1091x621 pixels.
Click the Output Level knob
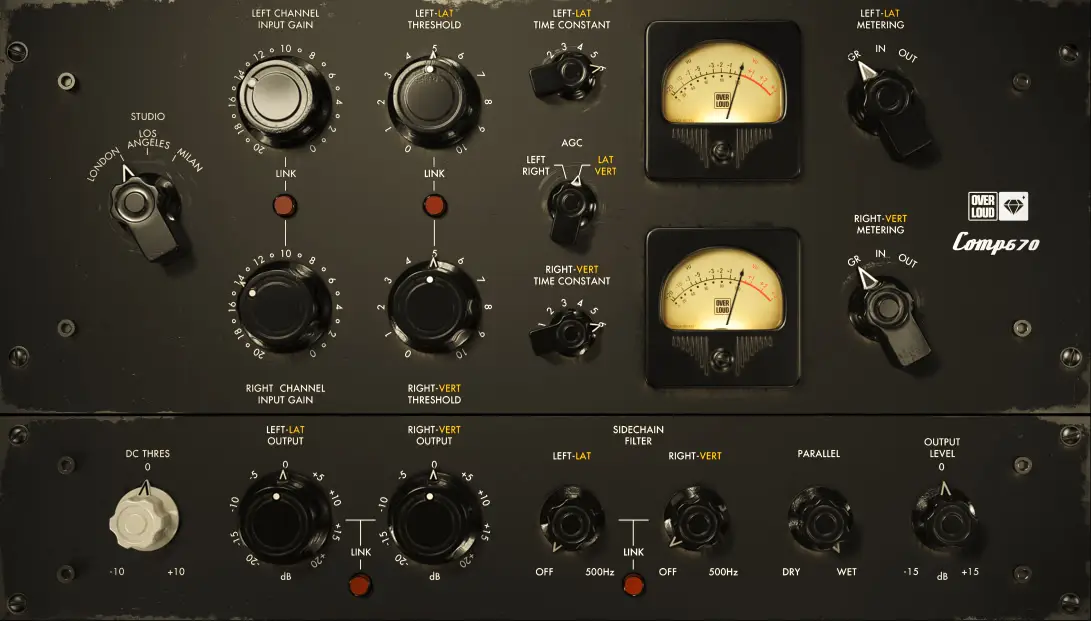pyautogui.click(x=943, y=519)
